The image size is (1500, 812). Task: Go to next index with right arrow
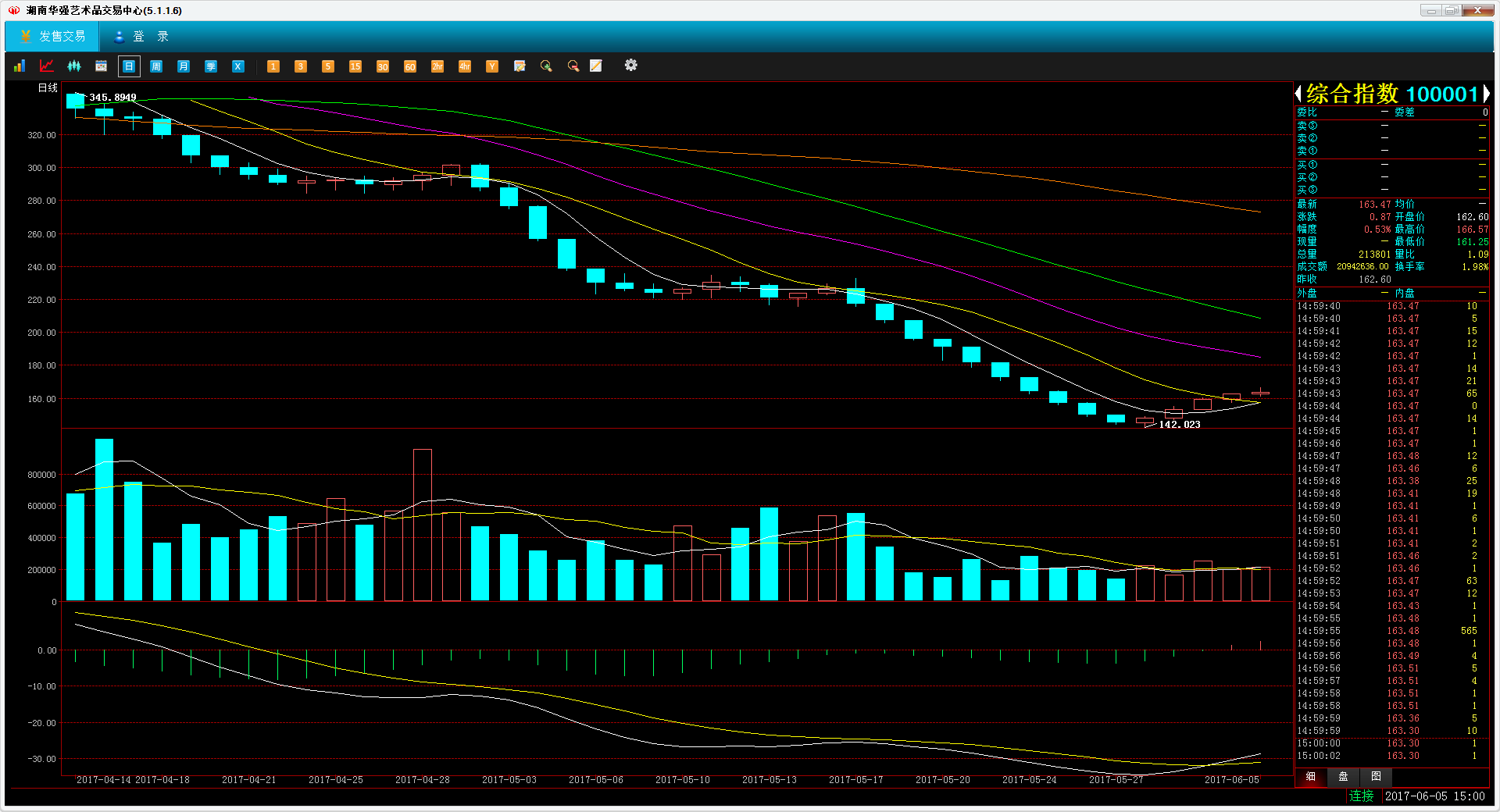coord(1486,94)
